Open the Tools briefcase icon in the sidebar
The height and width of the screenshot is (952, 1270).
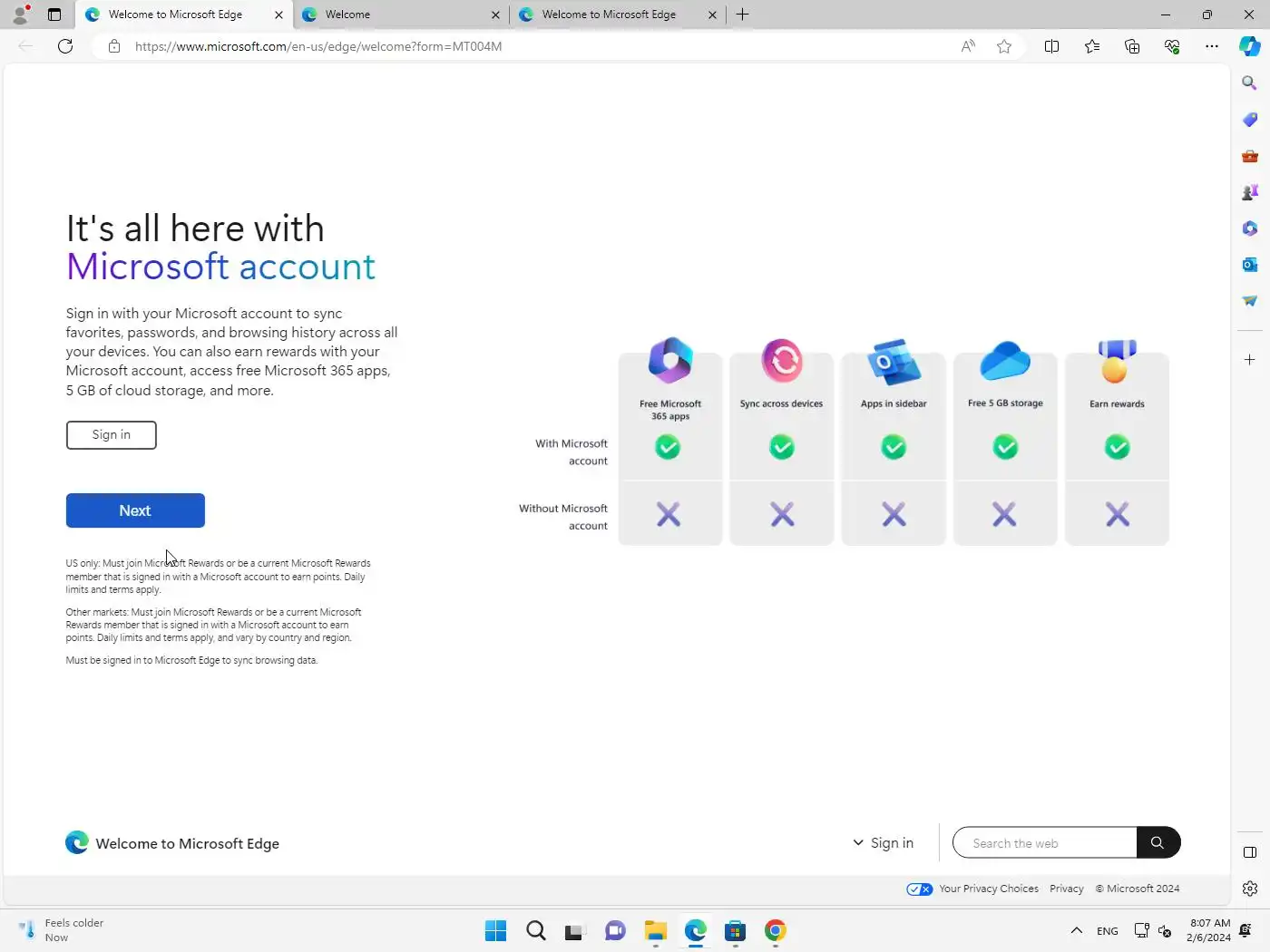[1249, 156]
